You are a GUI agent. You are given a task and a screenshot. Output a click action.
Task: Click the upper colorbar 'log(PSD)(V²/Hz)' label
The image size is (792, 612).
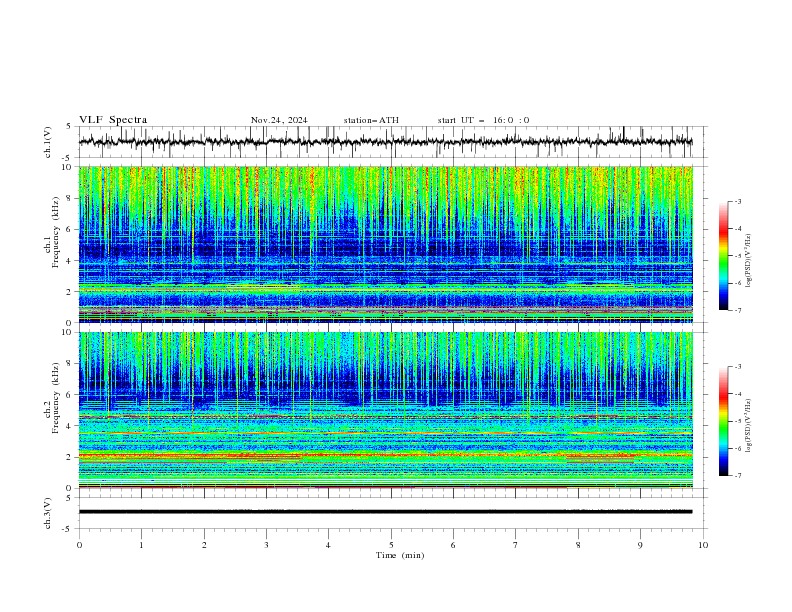748,261
